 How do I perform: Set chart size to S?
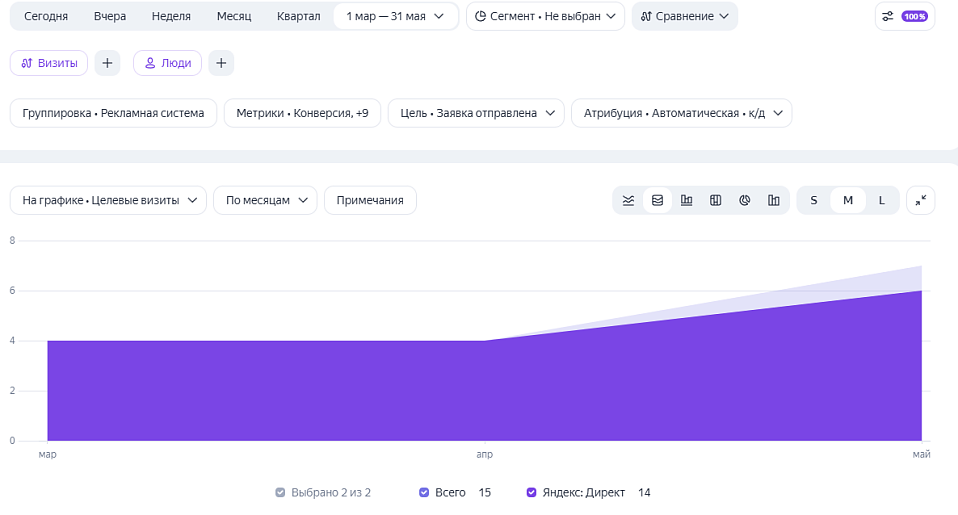(x=814, y=200)
